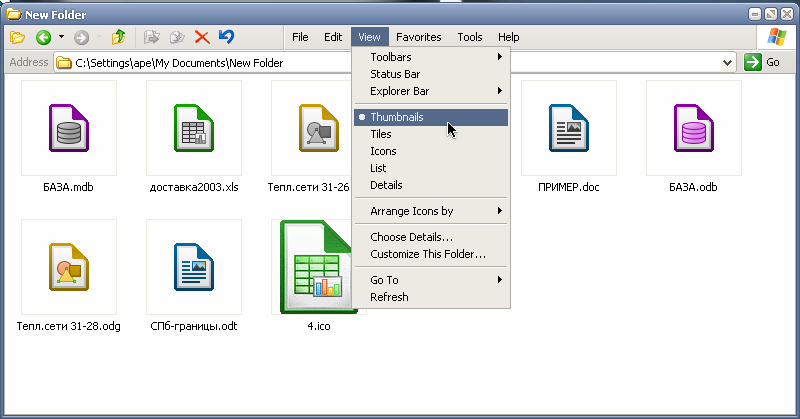
Task: Select the ПРИМЕР.doc document icon
Action: coord(568,130)
